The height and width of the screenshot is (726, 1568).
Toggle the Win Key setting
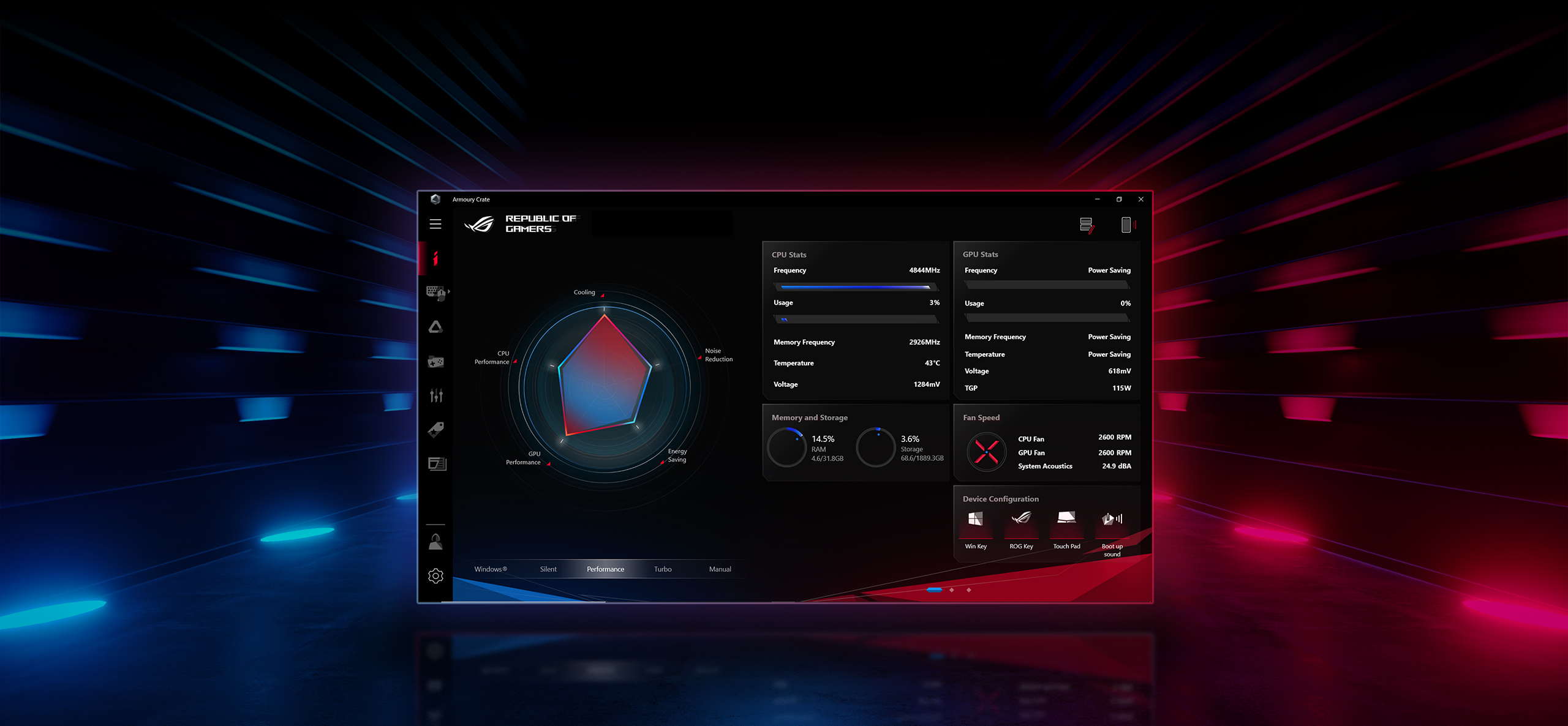(x=976, y=520)
